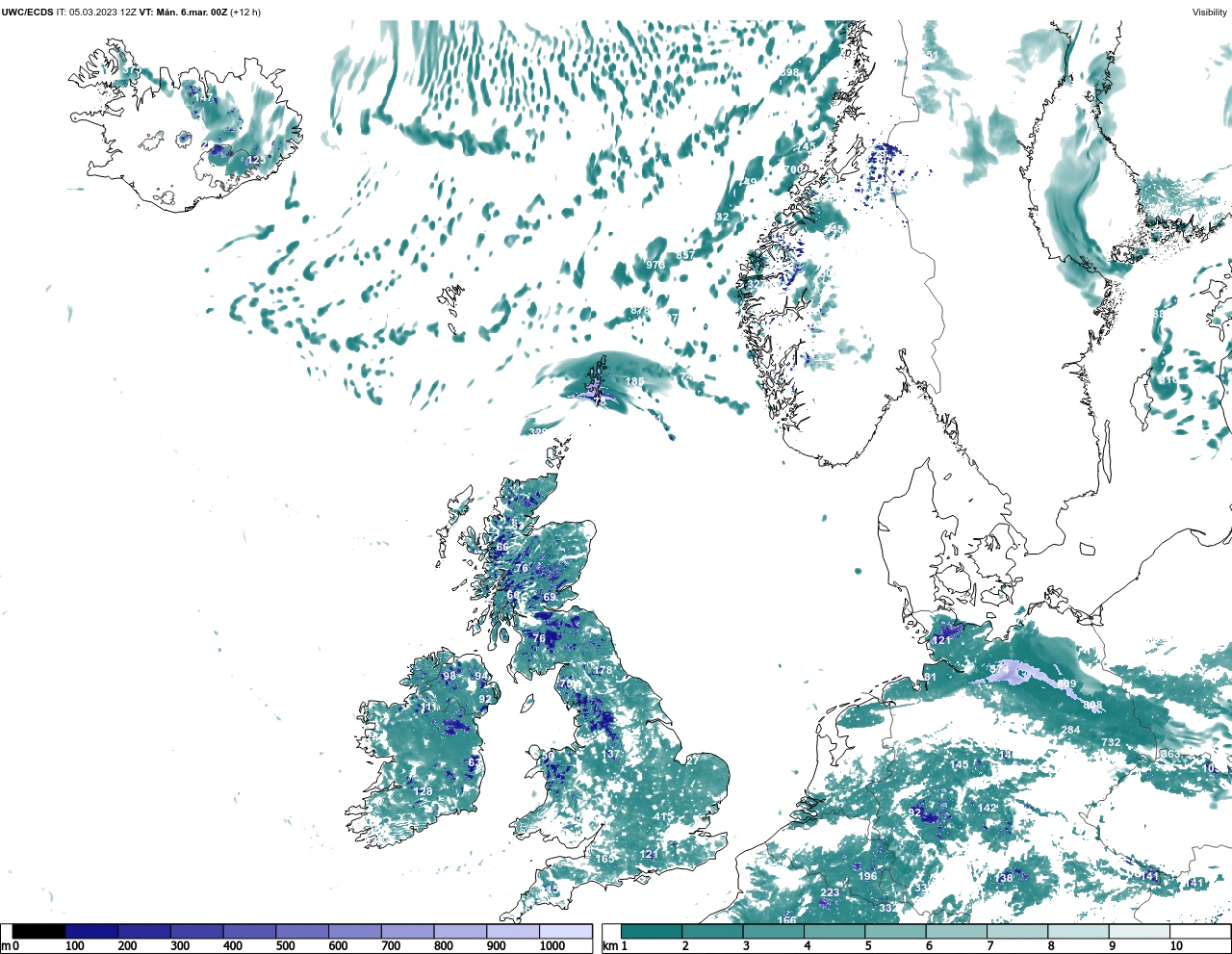The height and width of the screenshot is (954, 1232).
Task: Click the '(+12 h)' forecast offset text
Action: [245, 13]
